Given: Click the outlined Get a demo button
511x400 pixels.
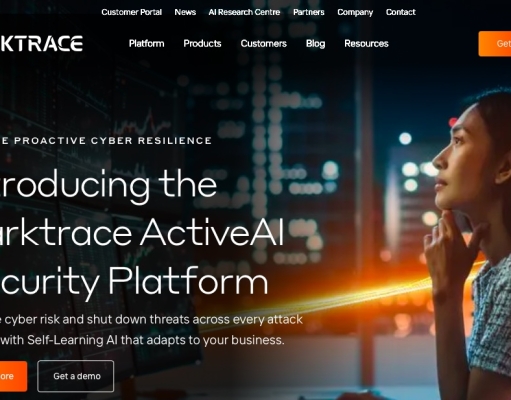Looking at the screenshot, I should tap(76, 376).
